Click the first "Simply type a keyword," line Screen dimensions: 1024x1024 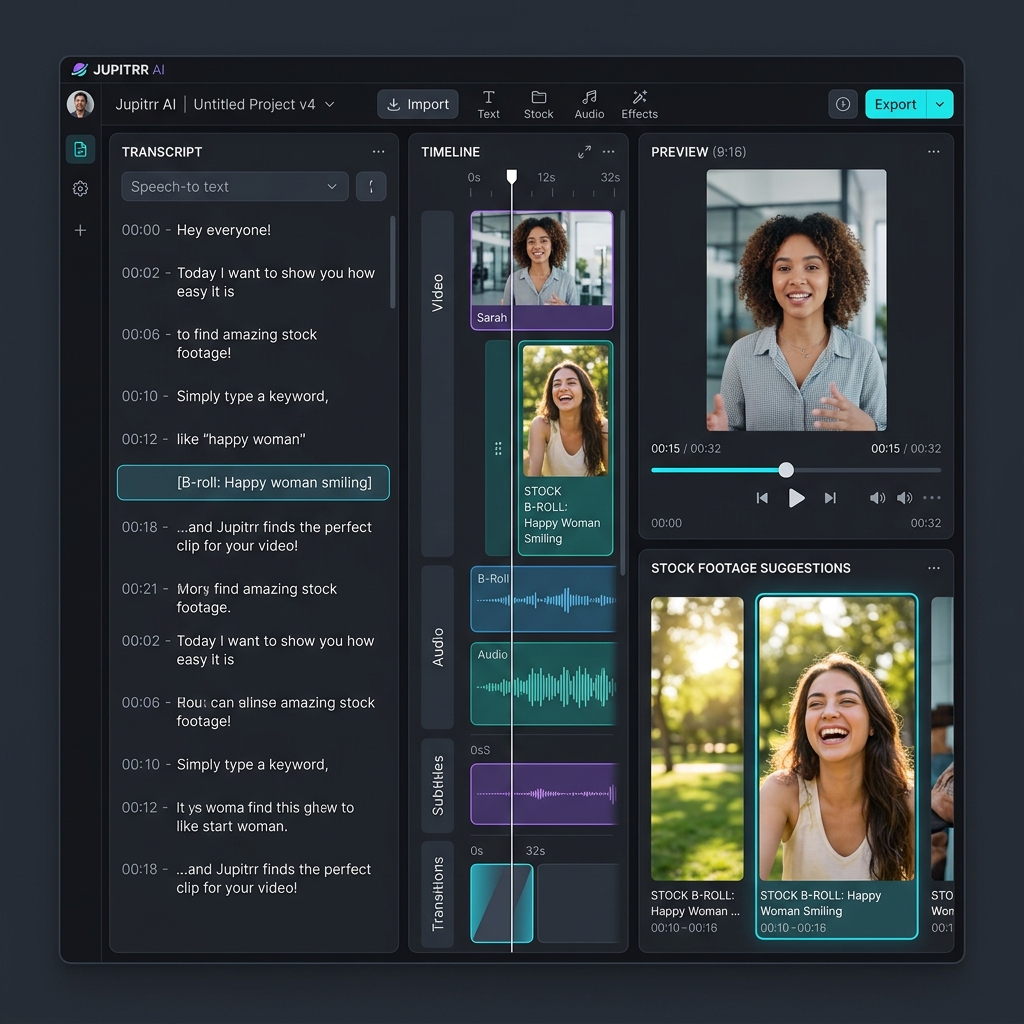click(x=252, y=396)
